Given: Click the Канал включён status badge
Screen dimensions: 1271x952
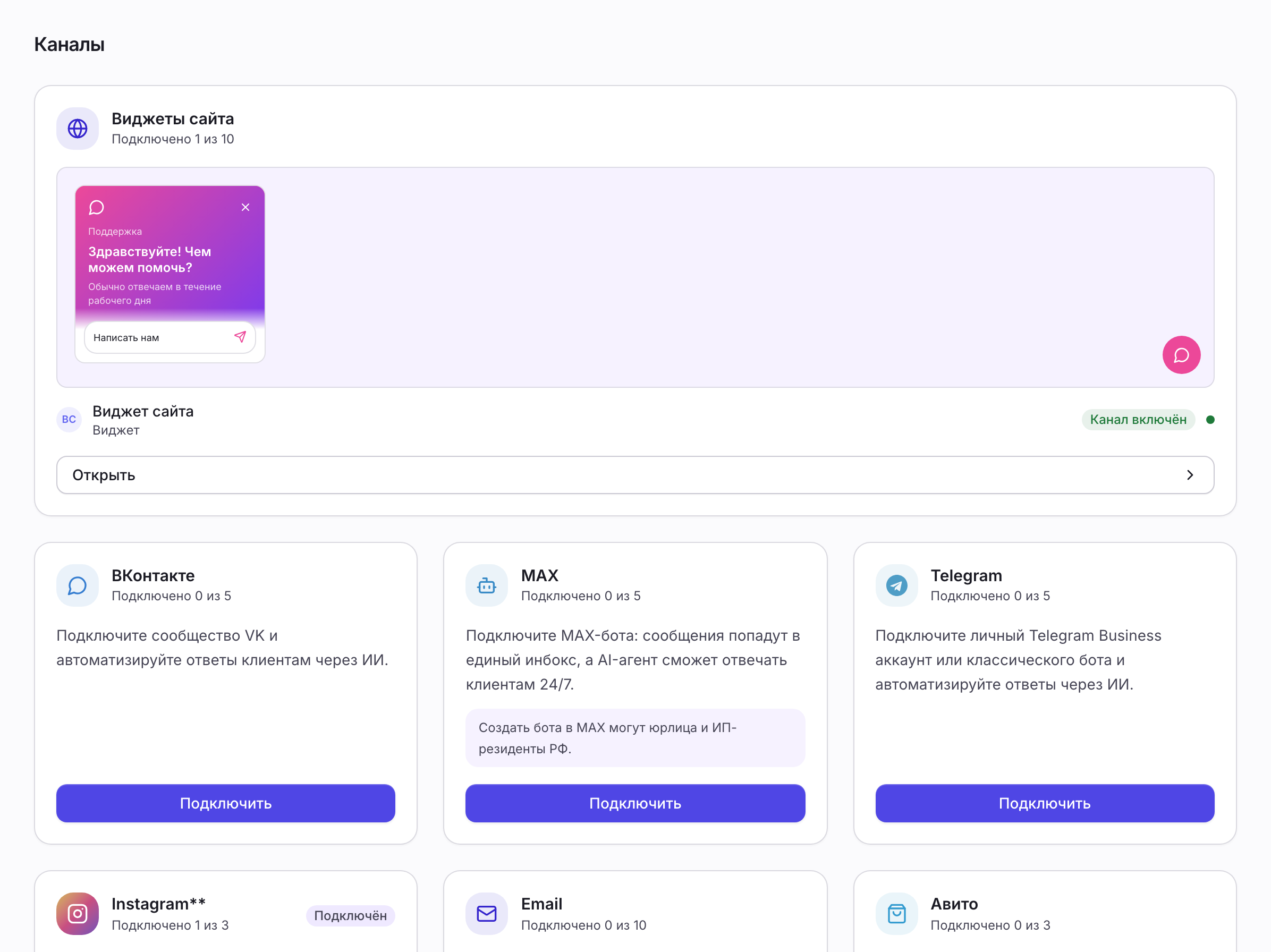Looking at the screenshot, I should (x=1138, y=419).
